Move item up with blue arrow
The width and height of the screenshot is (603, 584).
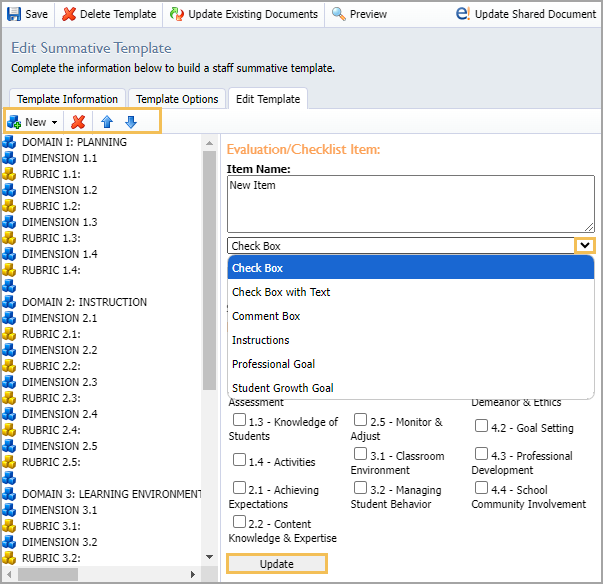point(107,122)
